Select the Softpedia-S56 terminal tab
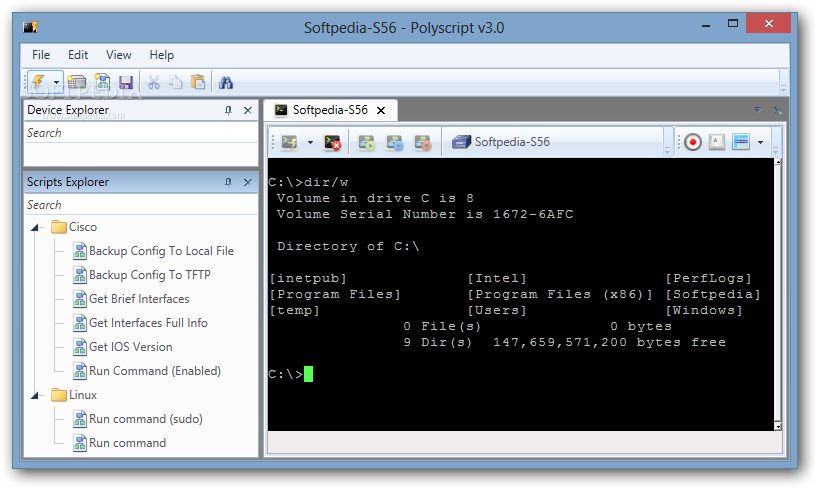This screenshot has height=489, width=818. 330,110
